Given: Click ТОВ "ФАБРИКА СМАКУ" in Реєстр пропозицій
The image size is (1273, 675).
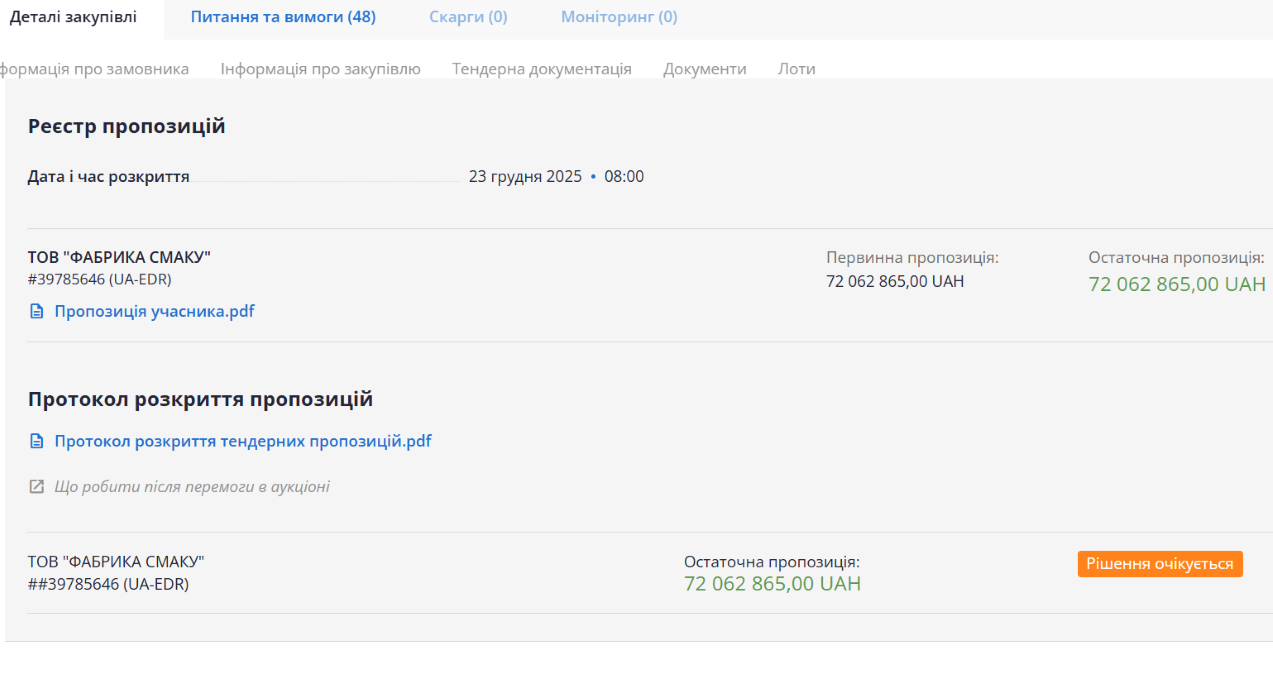Looking at the screenshot, I should coord(119,257).
